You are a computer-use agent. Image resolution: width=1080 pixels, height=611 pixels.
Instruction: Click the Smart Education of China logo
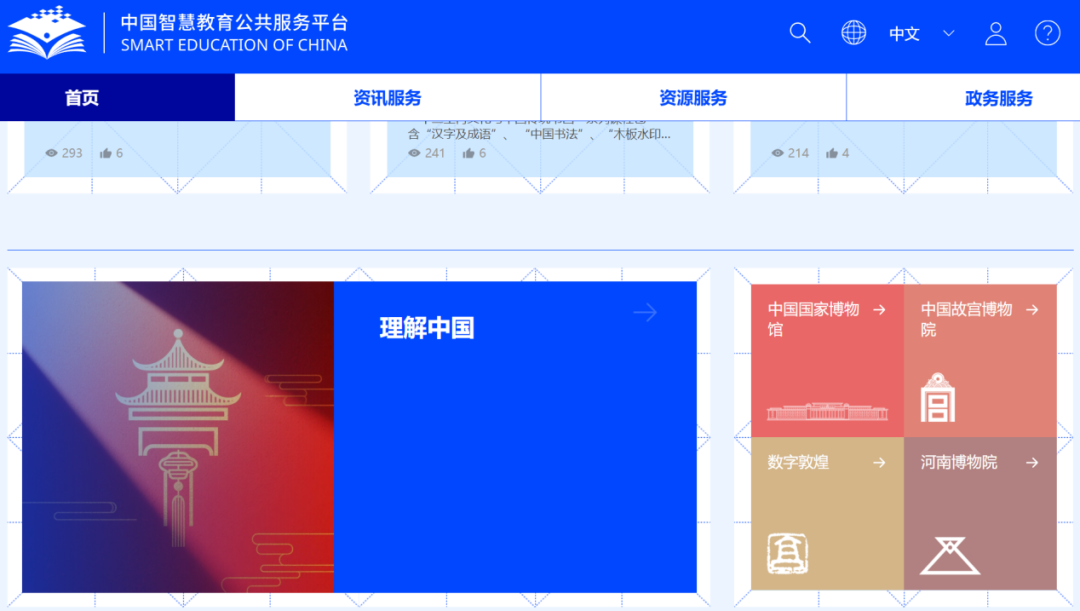47,32
